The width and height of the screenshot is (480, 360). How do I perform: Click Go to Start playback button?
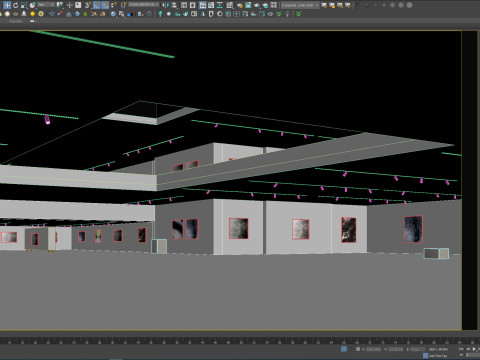461,349
